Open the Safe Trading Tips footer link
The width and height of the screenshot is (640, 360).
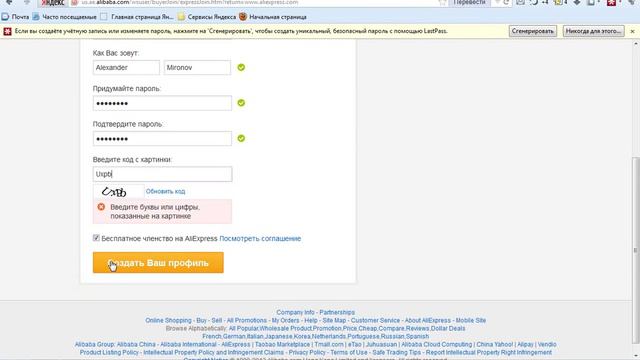(396, 353)
